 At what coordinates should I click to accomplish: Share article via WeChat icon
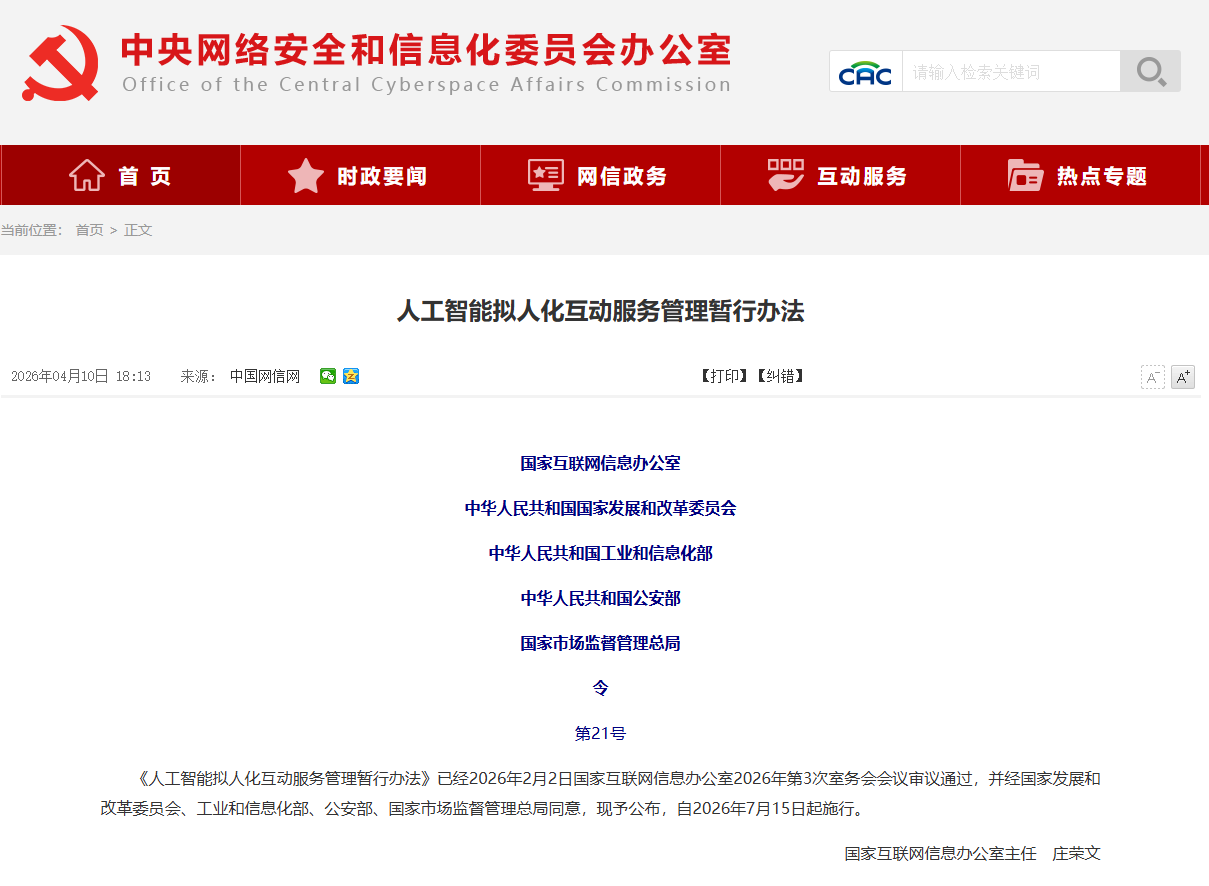(328, 376)
